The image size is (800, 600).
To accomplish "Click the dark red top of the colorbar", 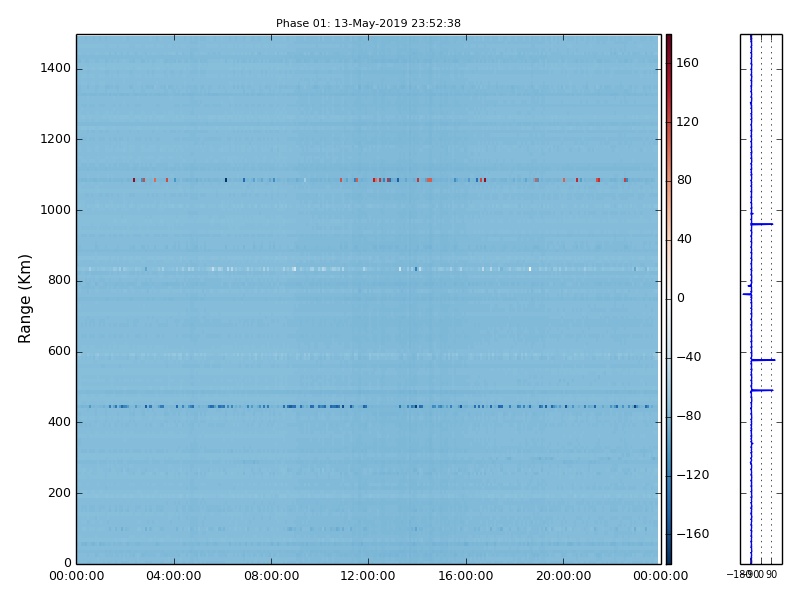I will (669, 39).
